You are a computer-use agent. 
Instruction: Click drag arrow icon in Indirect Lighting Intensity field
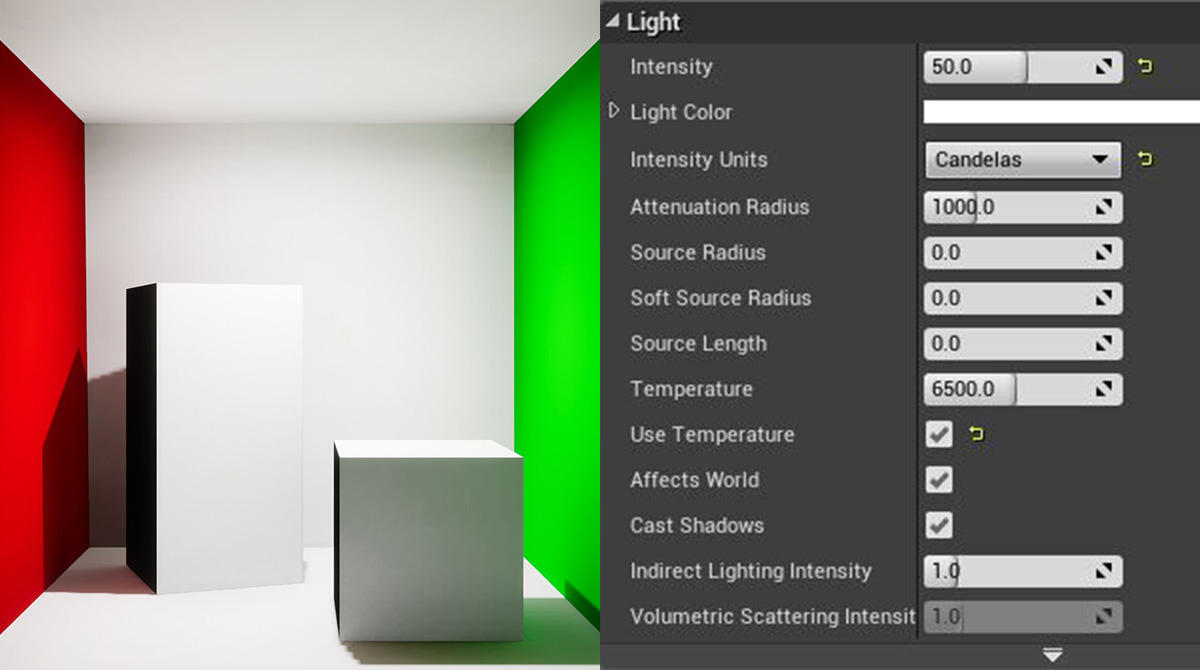coord(1104,571)
